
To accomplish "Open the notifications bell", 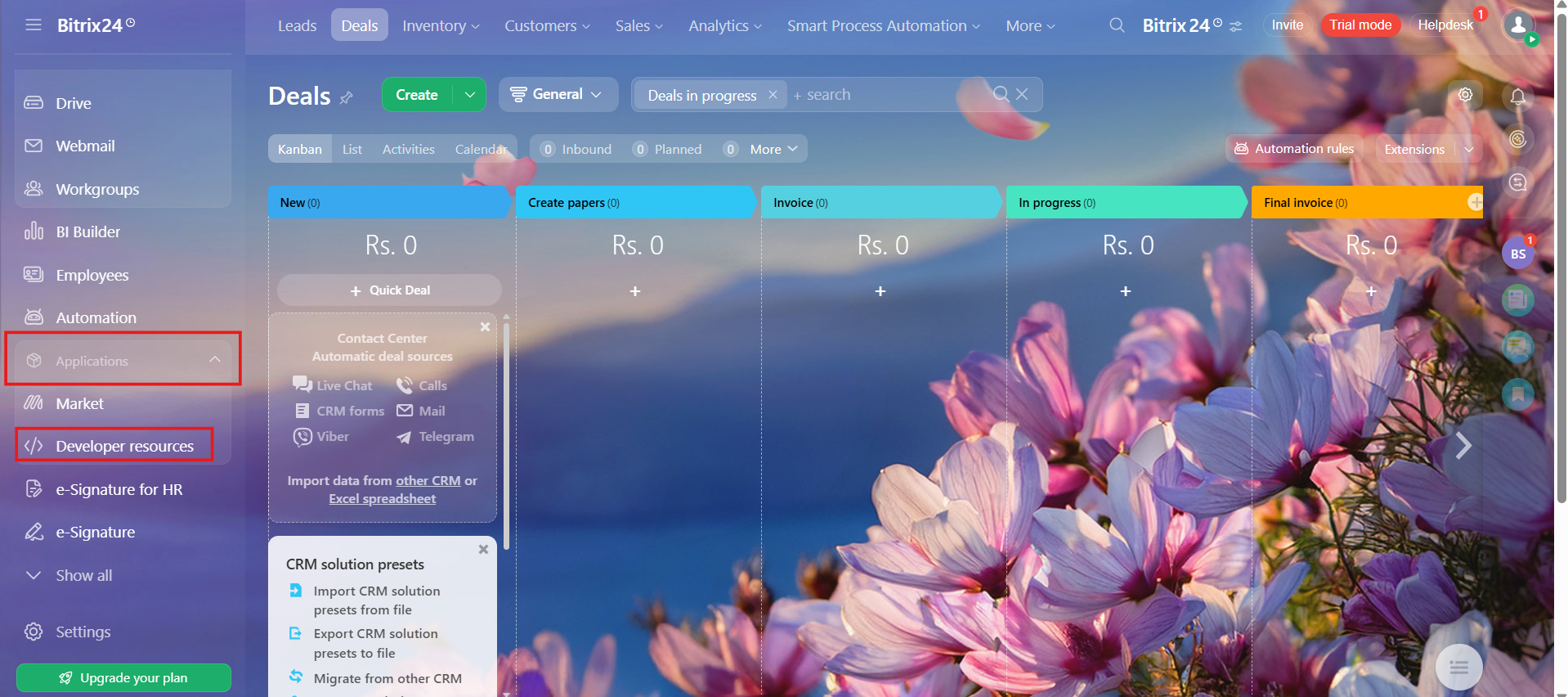I will point(1518,97).
